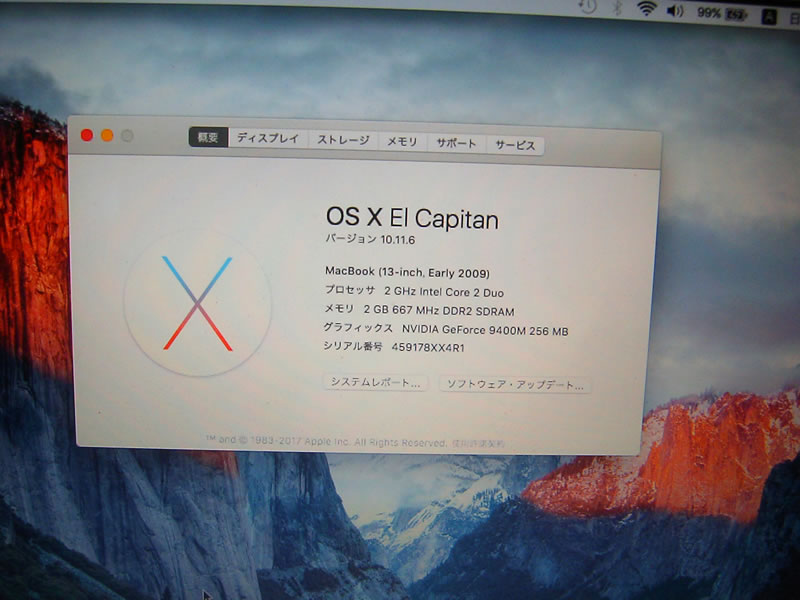Select the serial number 459178XX4R1
Image resolution: width=800 pixels, height=600 pixels.
(428, 347)
